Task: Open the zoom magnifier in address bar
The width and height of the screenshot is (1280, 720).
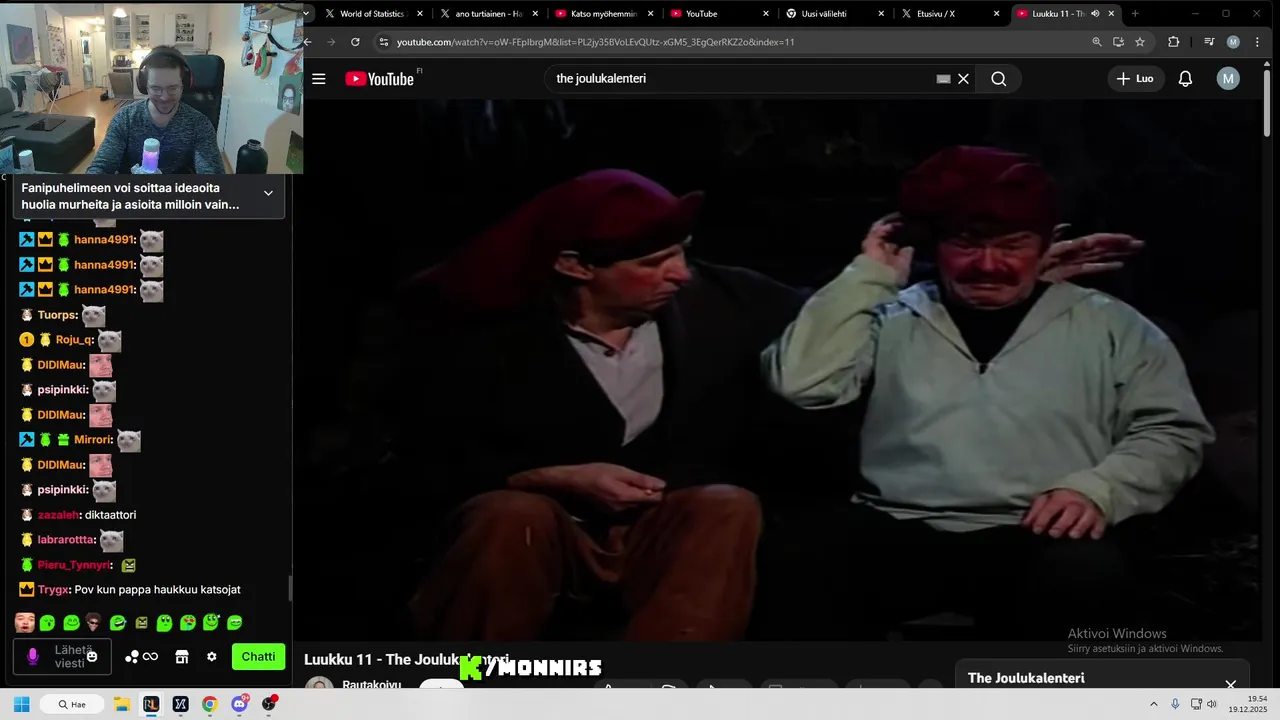Action: coord(1097,42)
